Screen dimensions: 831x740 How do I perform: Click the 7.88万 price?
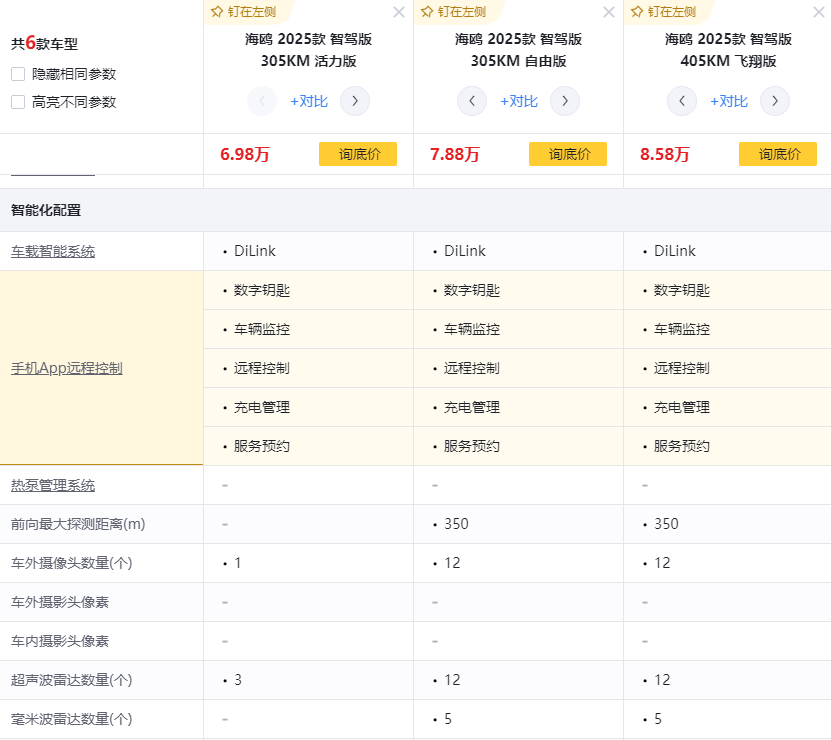point(455,154)
